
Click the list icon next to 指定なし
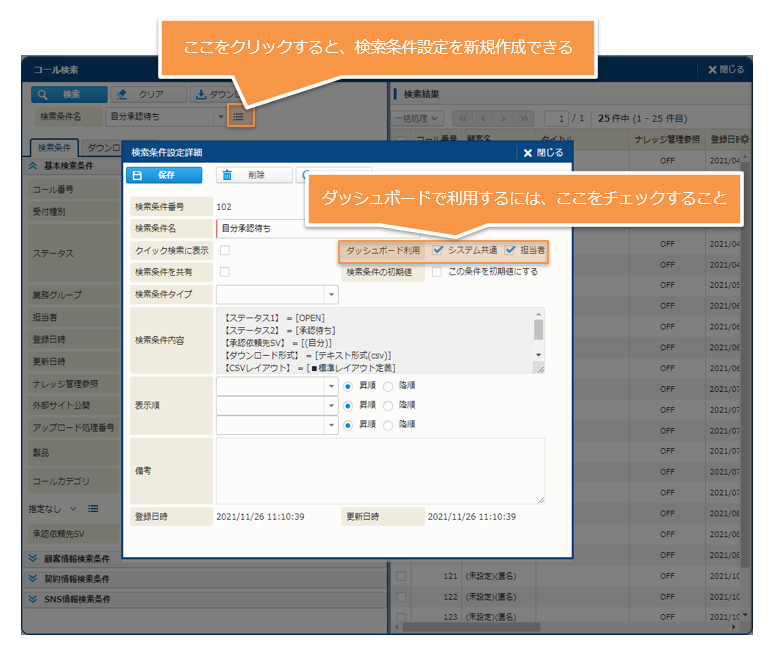click(x=92, y=509)
